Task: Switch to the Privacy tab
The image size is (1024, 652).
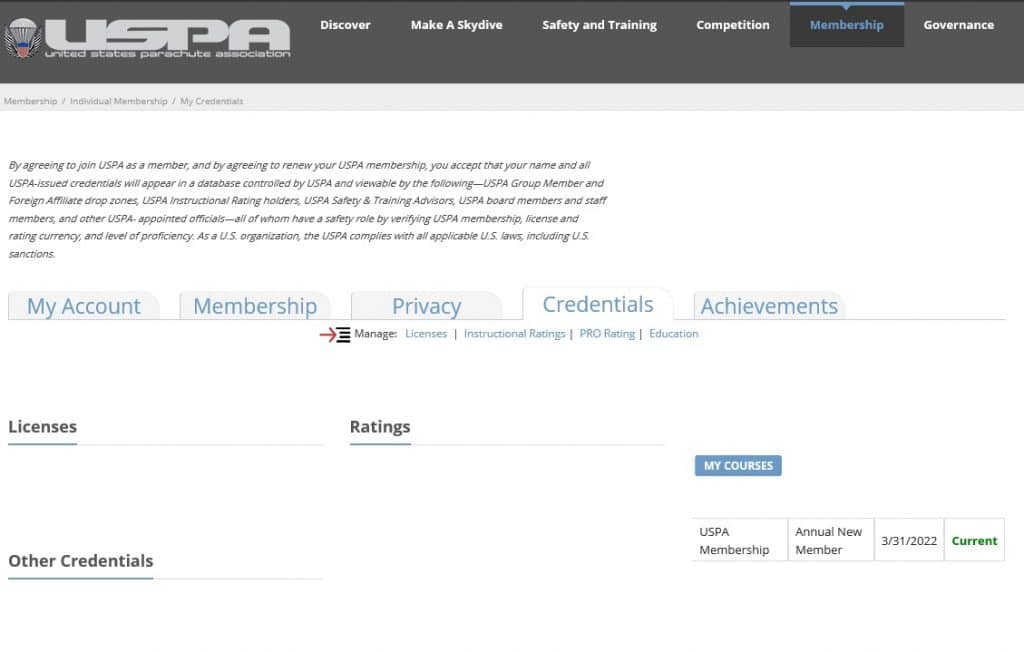Action: point(426,306)
